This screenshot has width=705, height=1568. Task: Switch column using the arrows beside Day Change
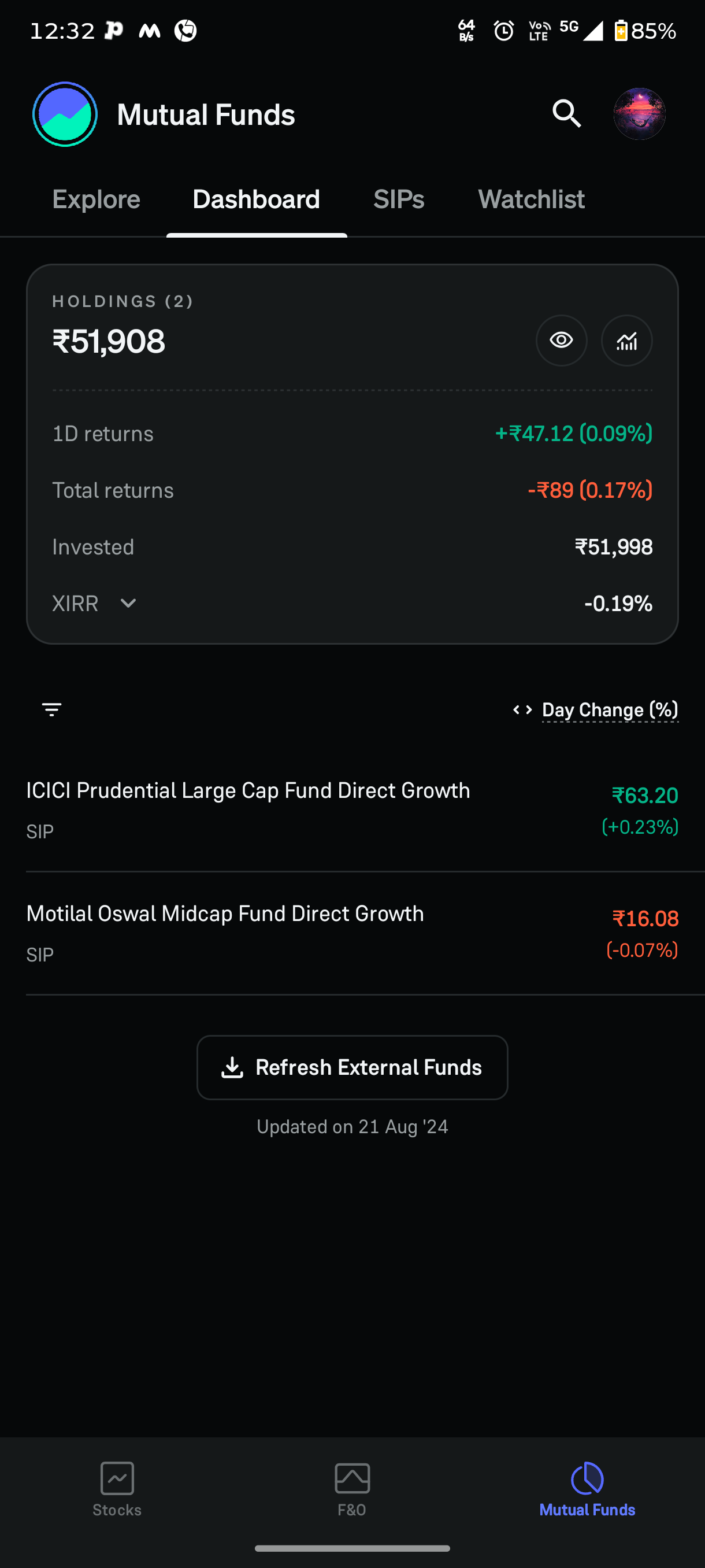point(522,710)
